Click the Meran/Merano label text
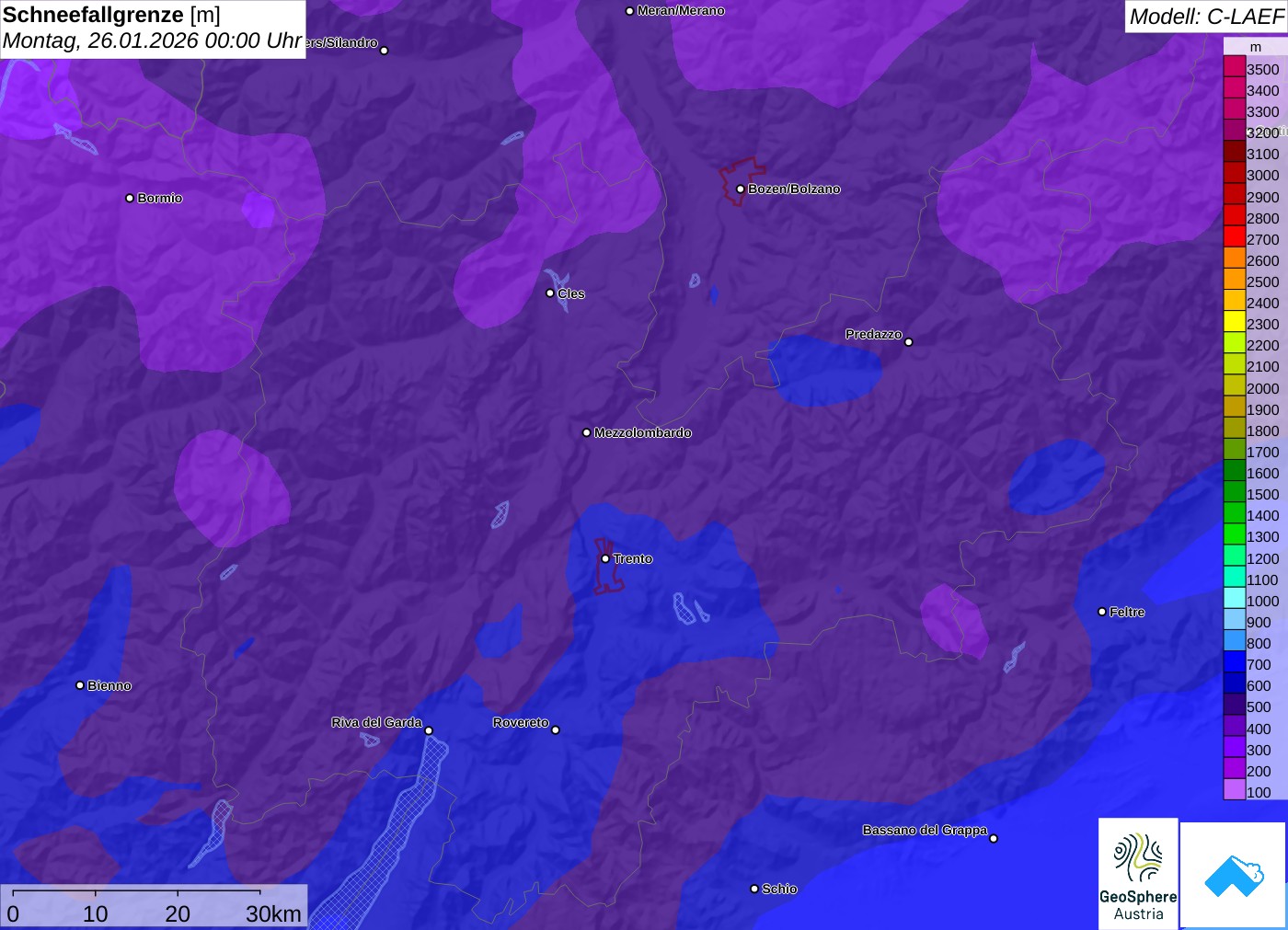 tap(681, 11)
